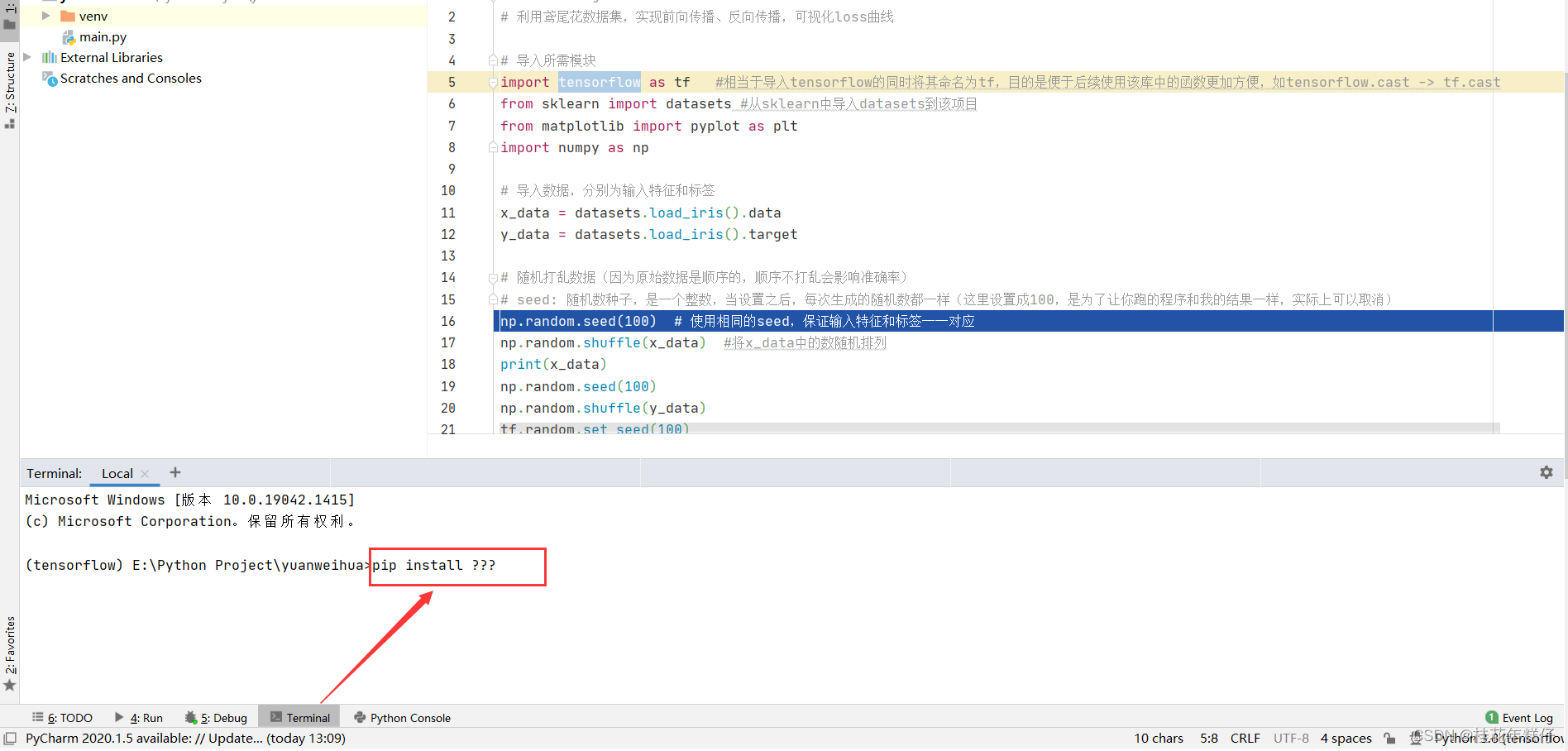Image resolution: width=1568 pixels, height=751 pixels.
Task: Add a new terminal session tab
Action: [175, 472]
